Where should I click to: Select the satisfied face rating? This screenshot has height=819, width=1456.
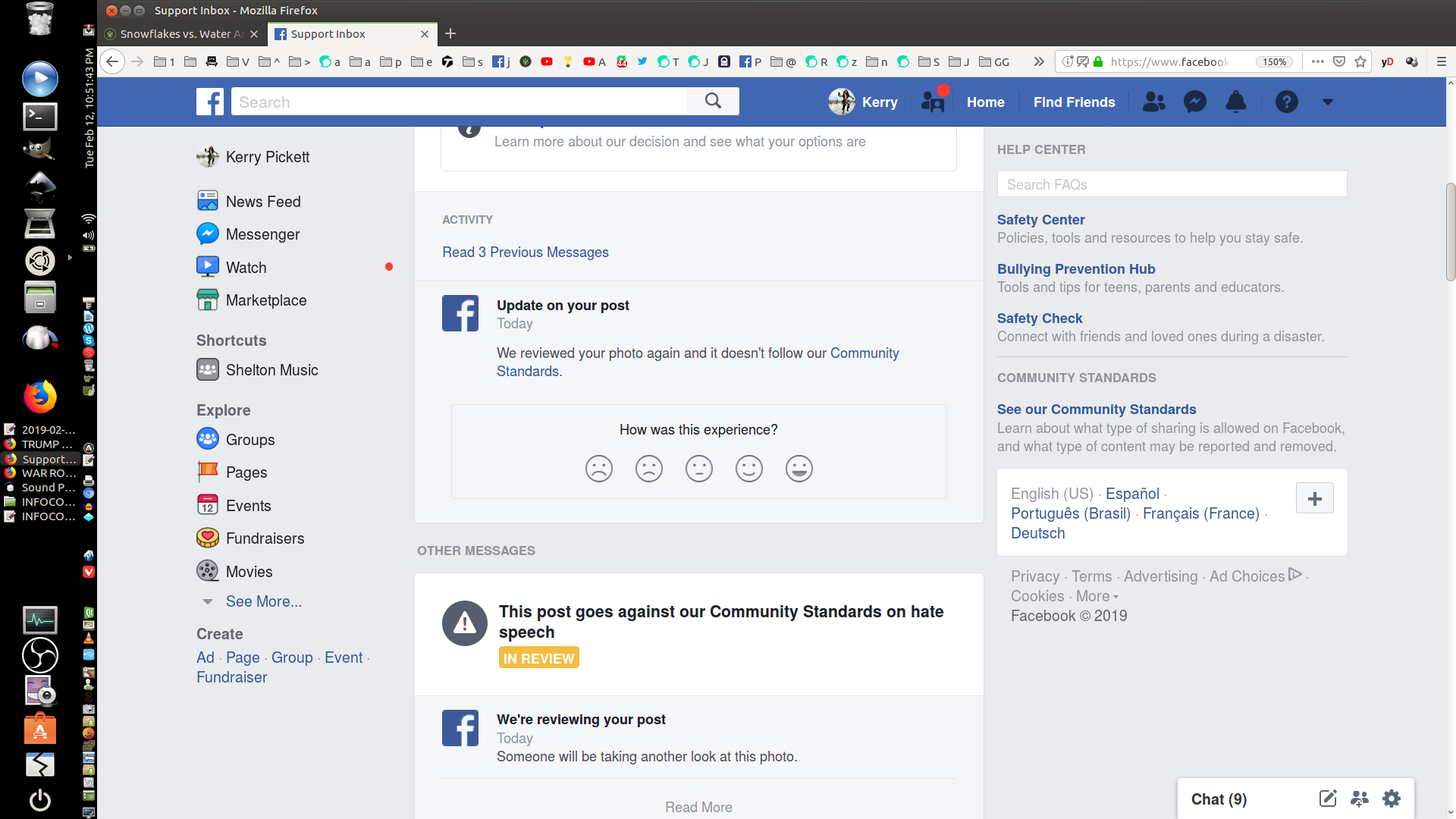click(x=749, y=469)
